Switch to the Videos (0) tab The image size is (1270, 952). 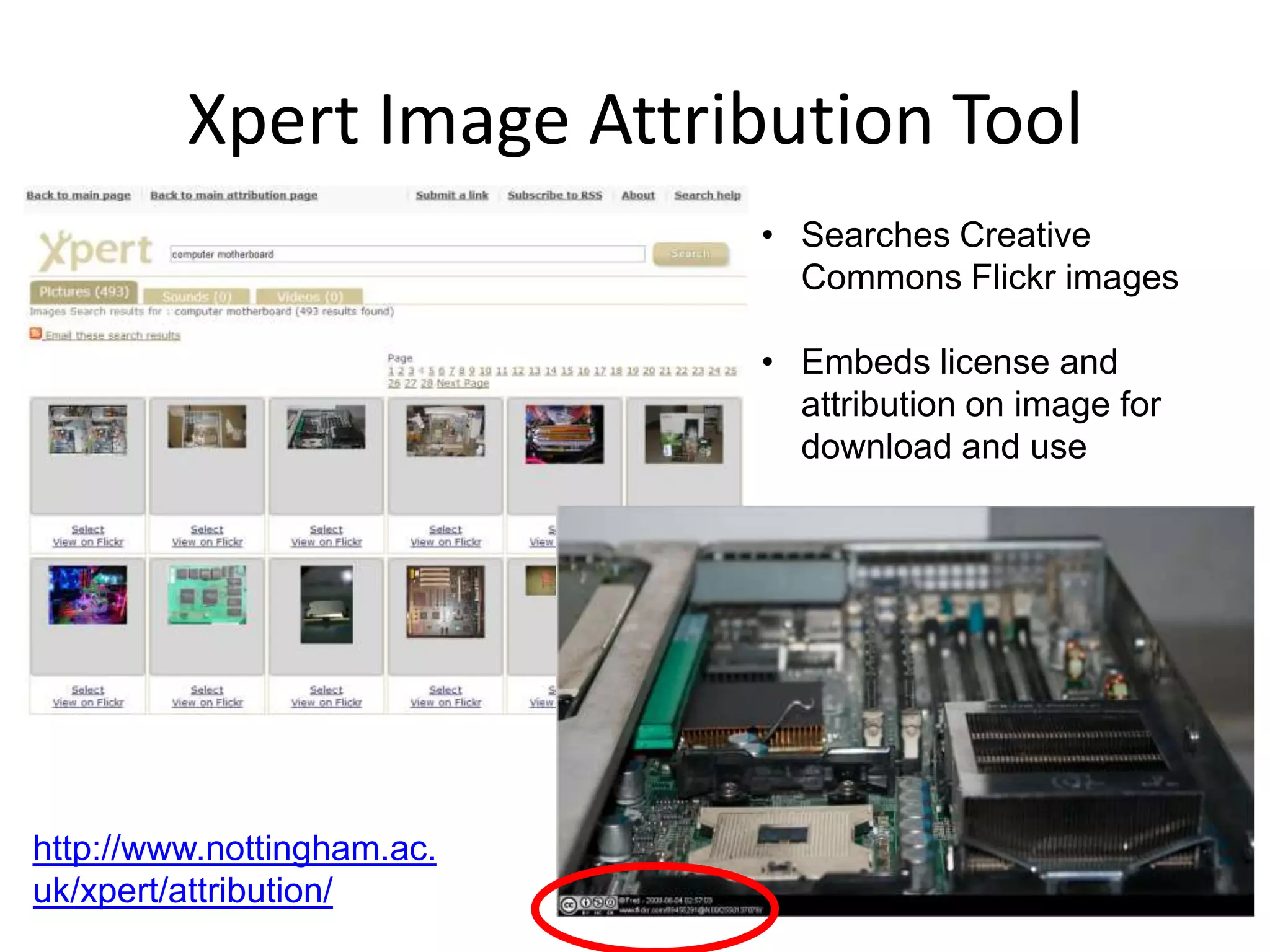pyautogui.click(x=309, y=296)
